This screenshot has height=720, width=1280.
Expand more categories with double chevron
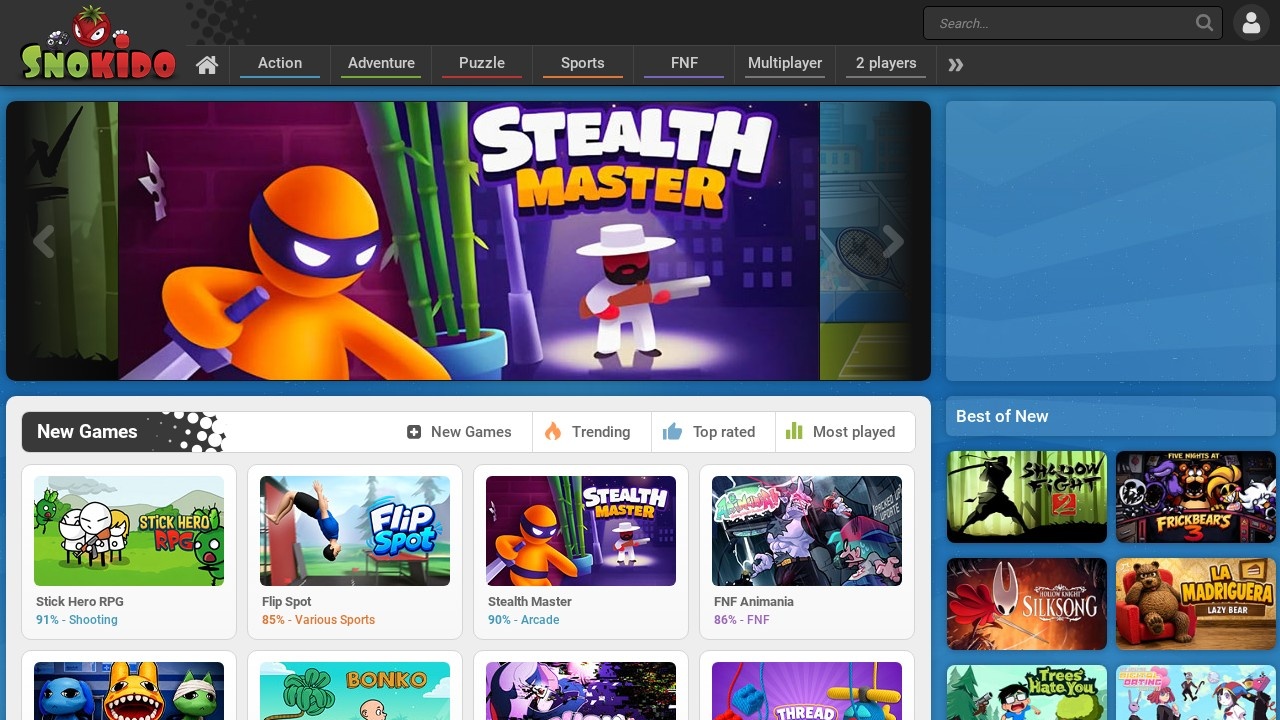click(x=956, y=65)
